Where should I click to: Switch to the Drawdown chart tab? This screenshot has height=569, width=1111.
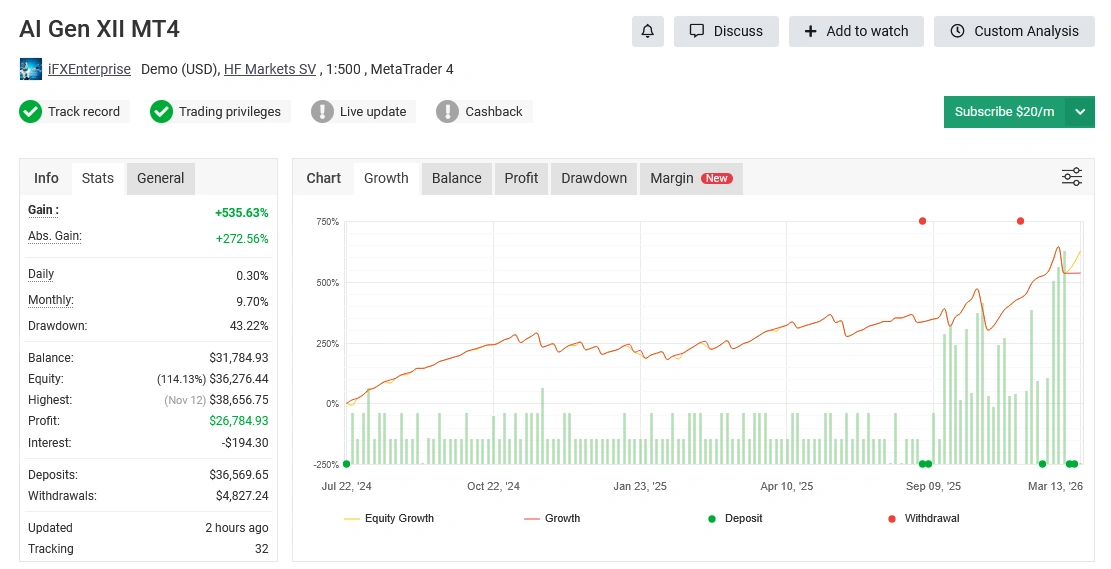[594, 178]
